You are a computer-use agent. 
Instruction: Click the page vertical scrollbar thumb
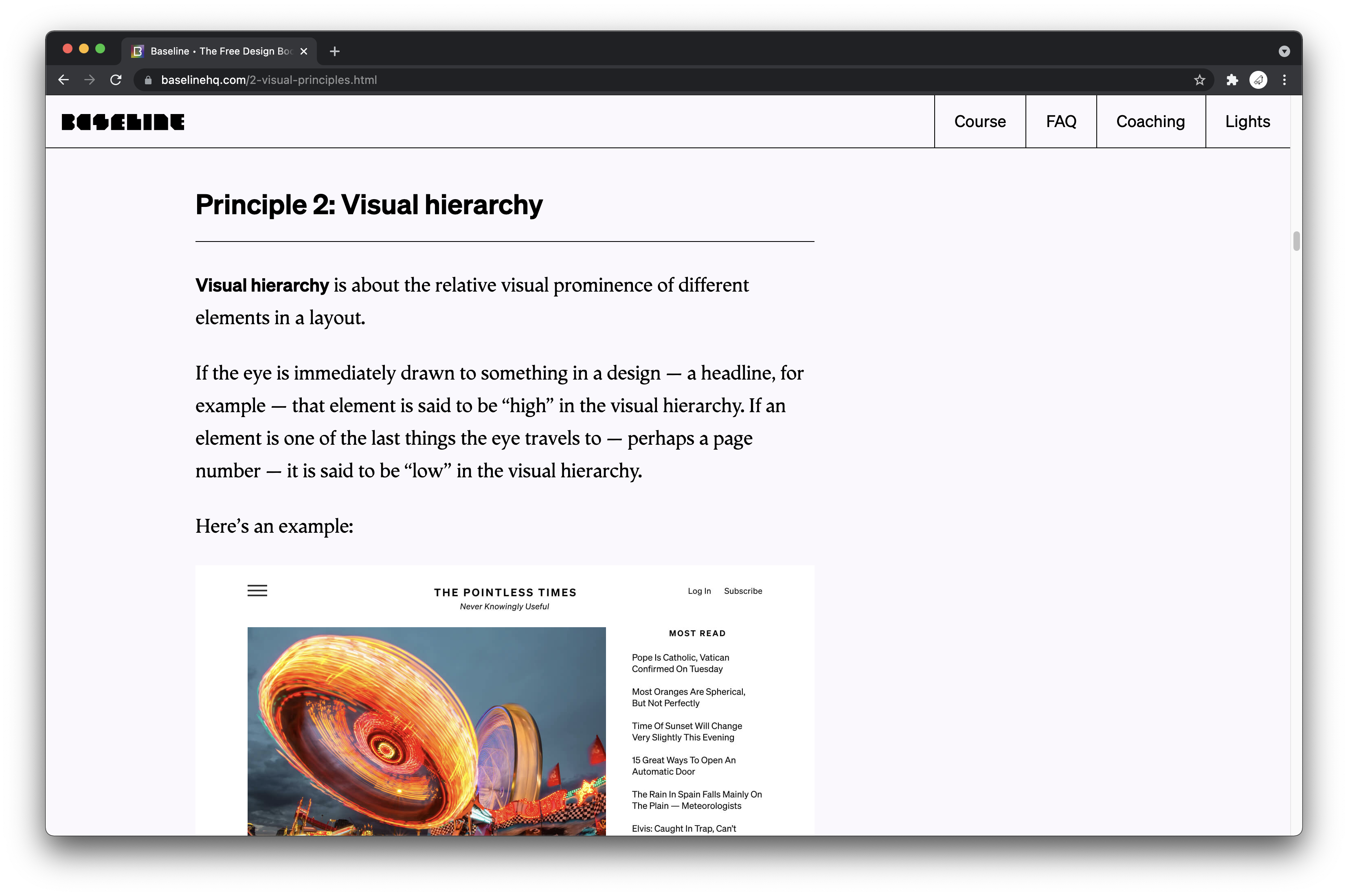point(1296,241)
